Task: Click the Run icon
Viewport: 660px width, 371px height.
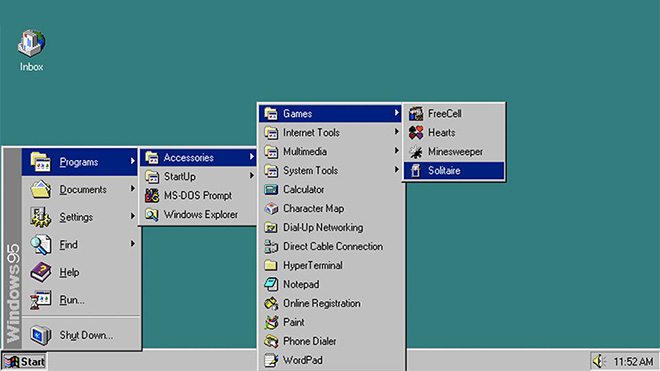Action: [x=40, y=300]
